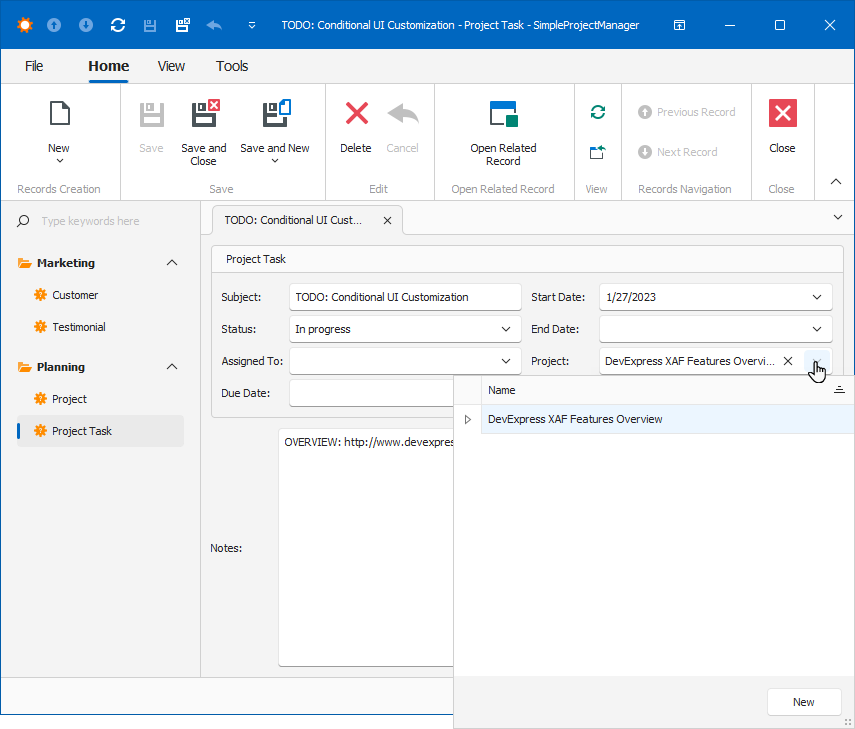The image size is (855, 729).
Task: Click Open Related Record in the ribbon
Action: tap(503, 132)
